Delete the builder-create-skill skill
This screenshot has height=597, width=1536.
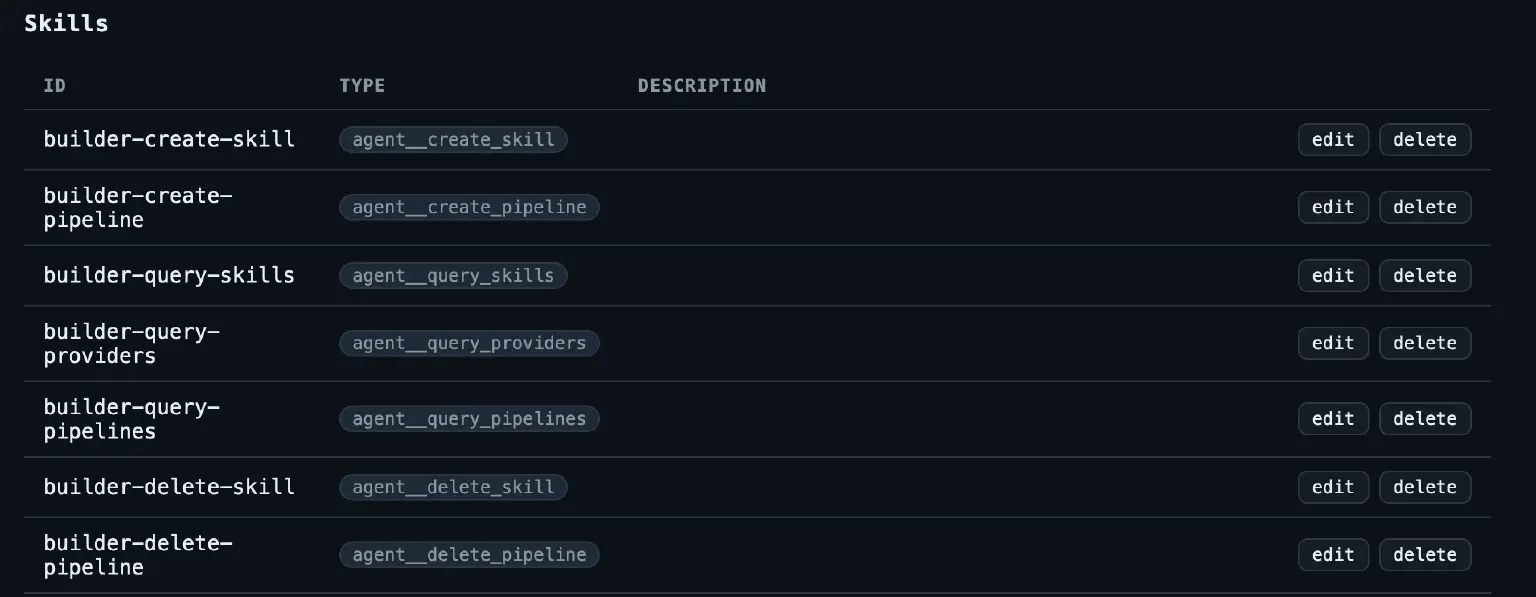pos(1425,139)
